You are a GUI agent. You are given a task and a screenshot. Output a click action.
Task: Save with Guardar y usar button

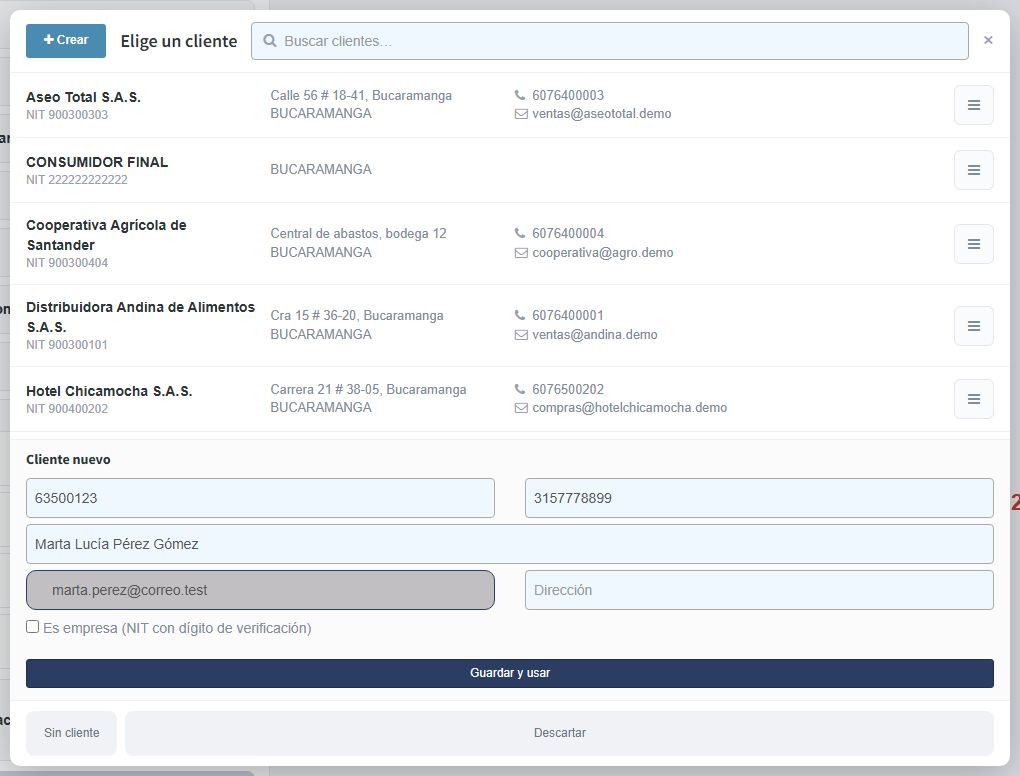pos(510,673)
